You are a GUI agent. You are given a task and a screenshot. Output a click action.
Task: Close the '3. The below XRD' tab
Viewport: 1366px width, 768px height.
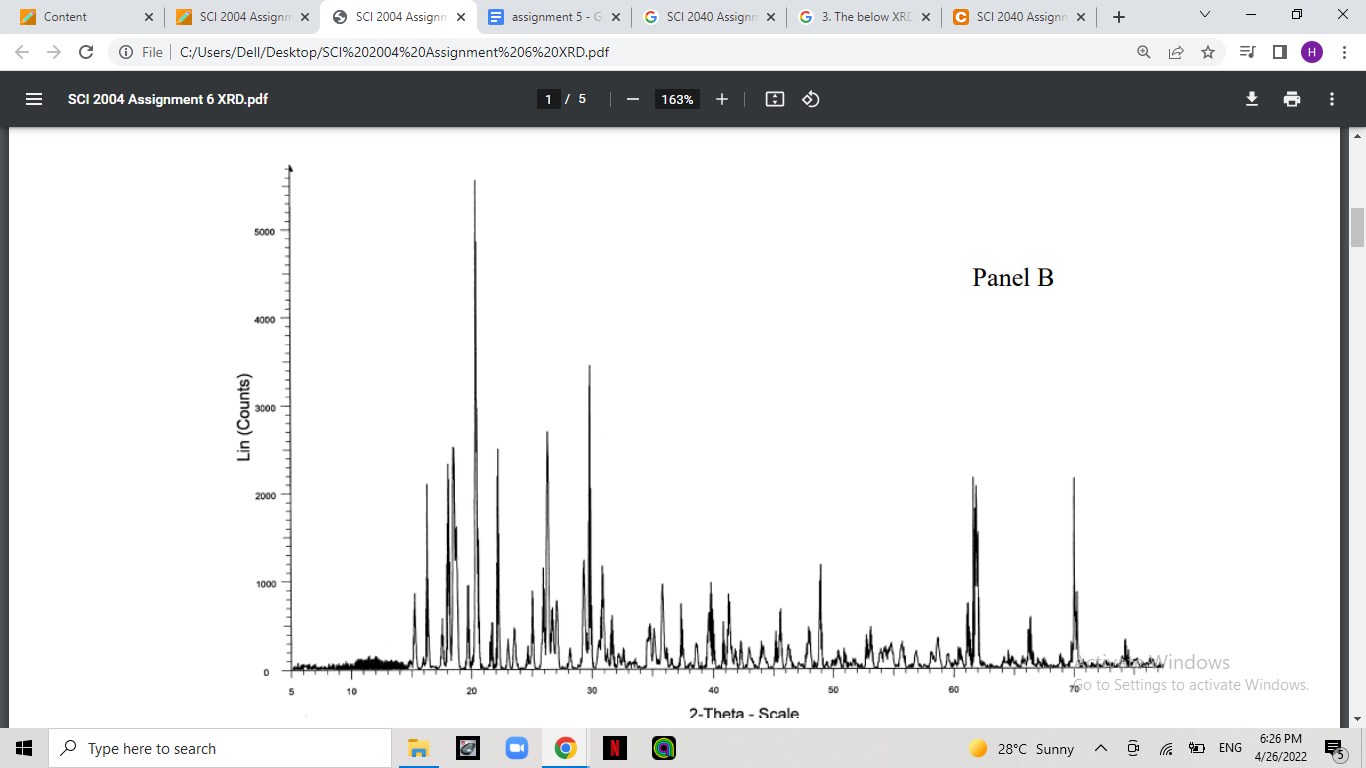coord(925,17)
